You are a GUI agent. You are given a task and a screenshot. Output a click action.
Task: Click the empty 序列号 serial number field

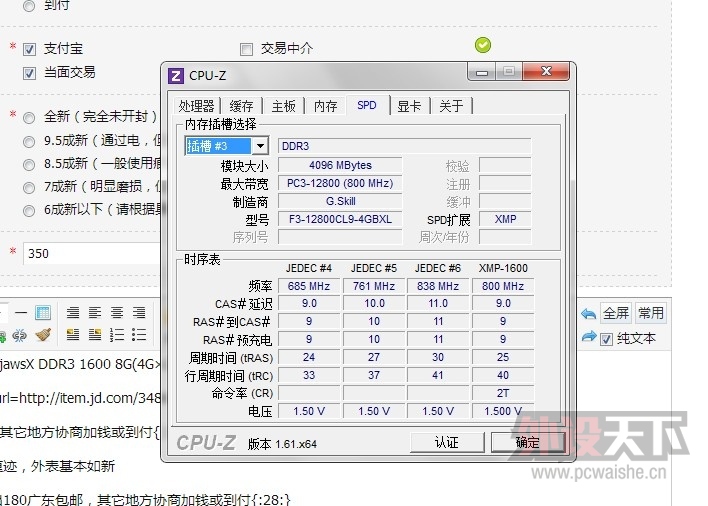point(340,237)
